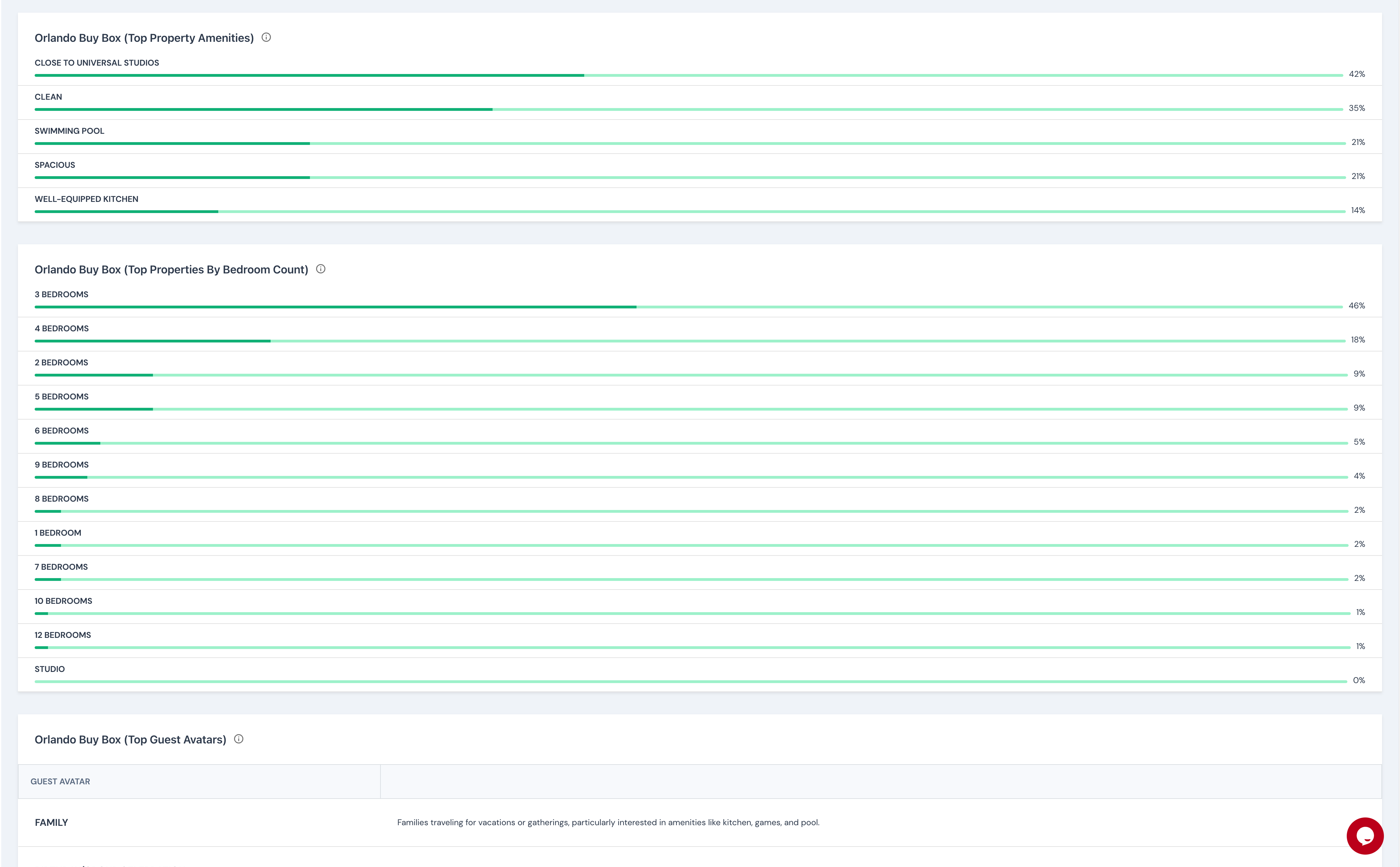The height and width of the screenshot is (867, 1400).
Task: Click the 46% value beside 3 BEDROOMS
Action: tap(1357, 305)
